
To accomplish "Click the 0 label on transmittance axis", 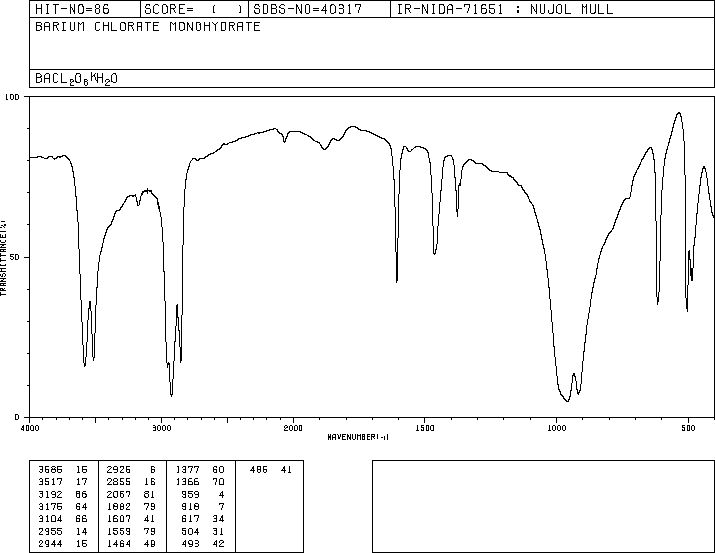I will tap(17, 417).
